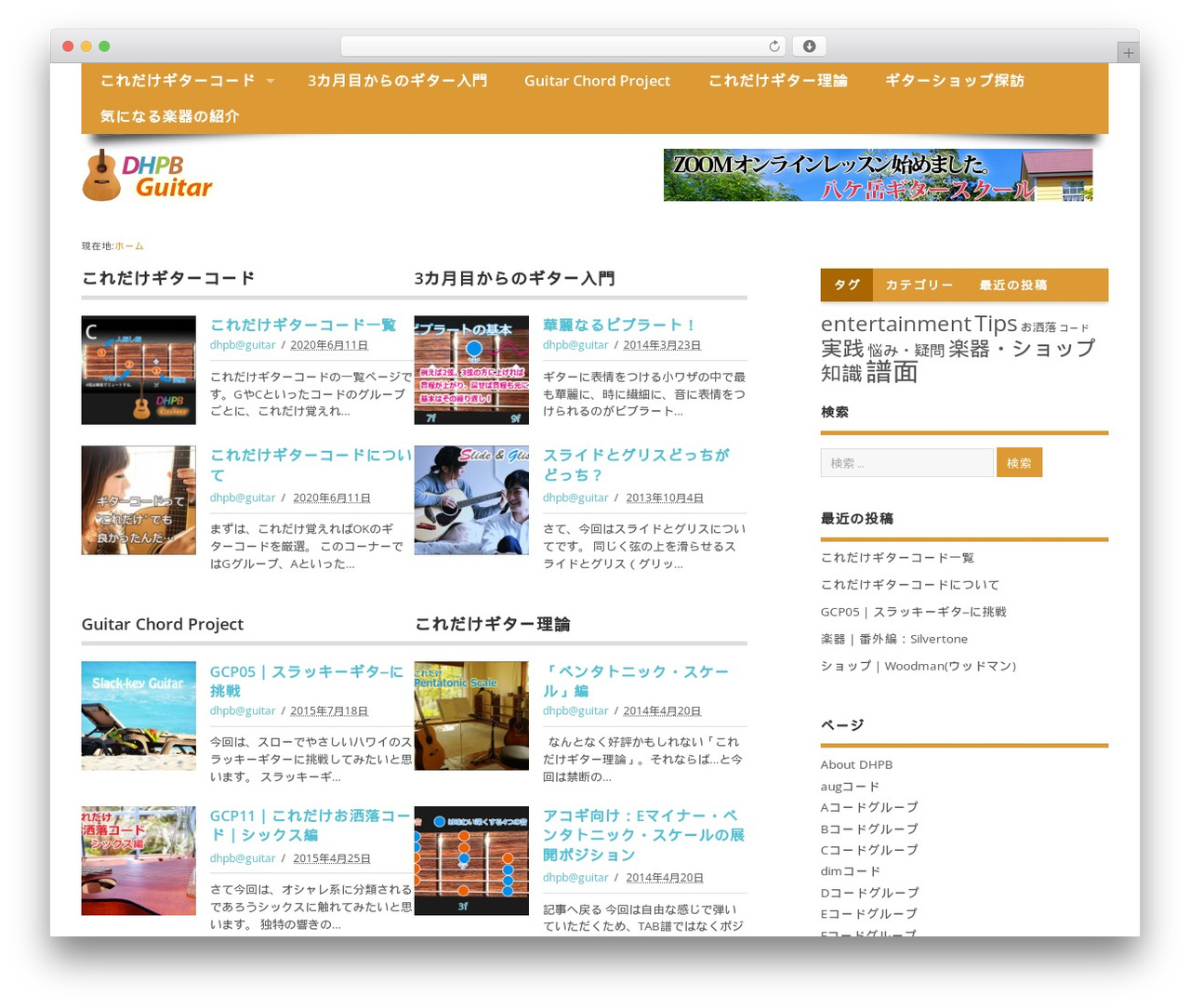This screenshot has width=1190, height=1008.
Task: Open GCP11 これだけお洒落コード article title
Action: pos(311,826)
